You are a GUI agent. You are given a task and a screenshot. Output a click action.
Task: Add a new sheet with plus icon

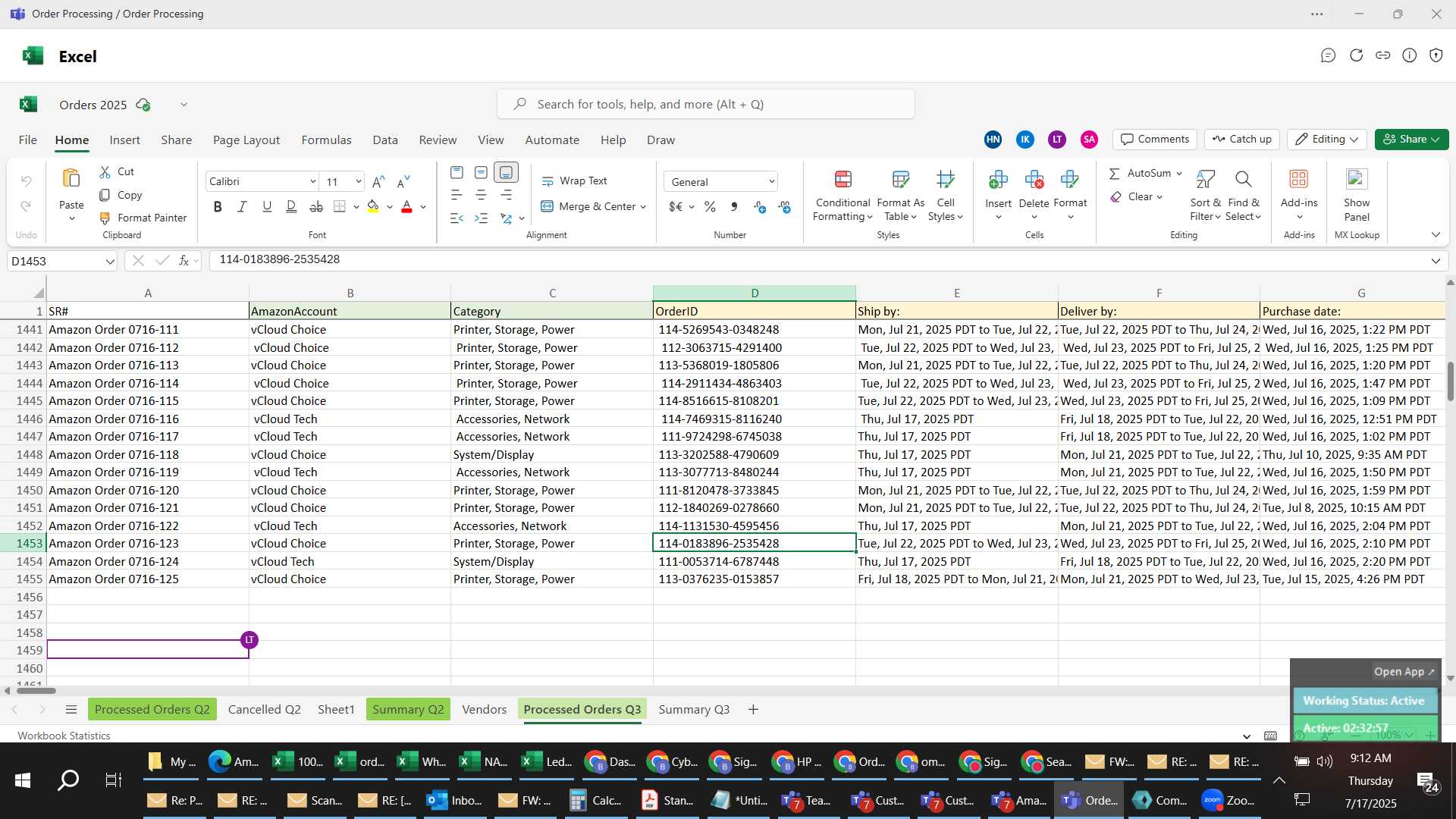point(753,710)
